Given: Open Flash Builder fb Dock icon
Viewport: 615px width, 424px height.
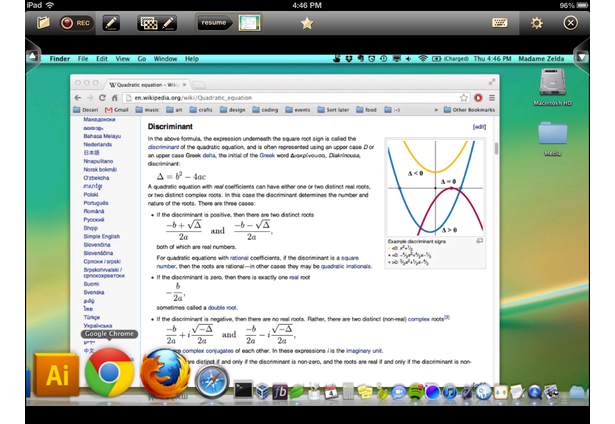Looking at the screenshot, I should tap(280, 392).
